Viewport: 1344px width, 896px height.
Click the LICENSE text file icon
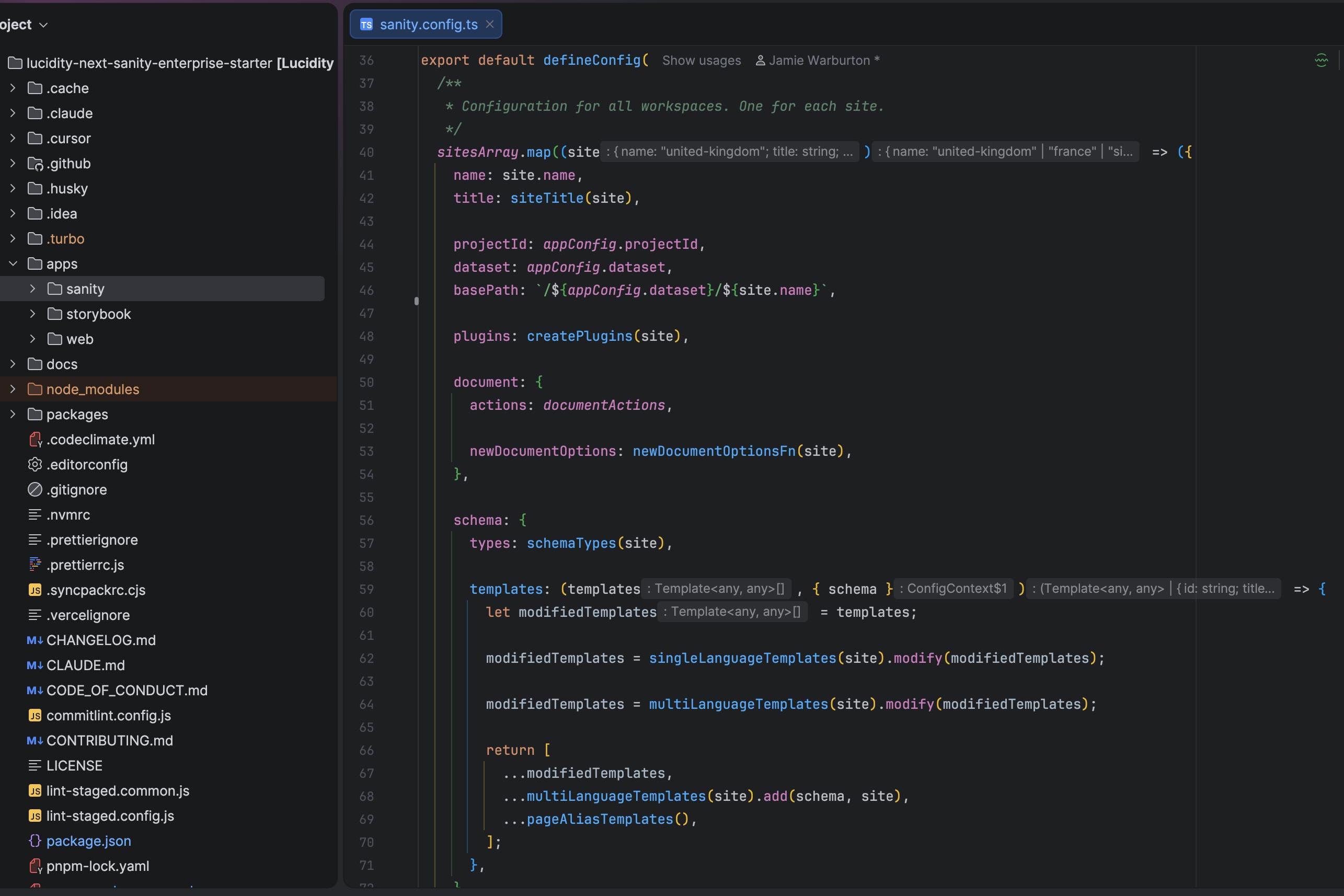point(35,765)
